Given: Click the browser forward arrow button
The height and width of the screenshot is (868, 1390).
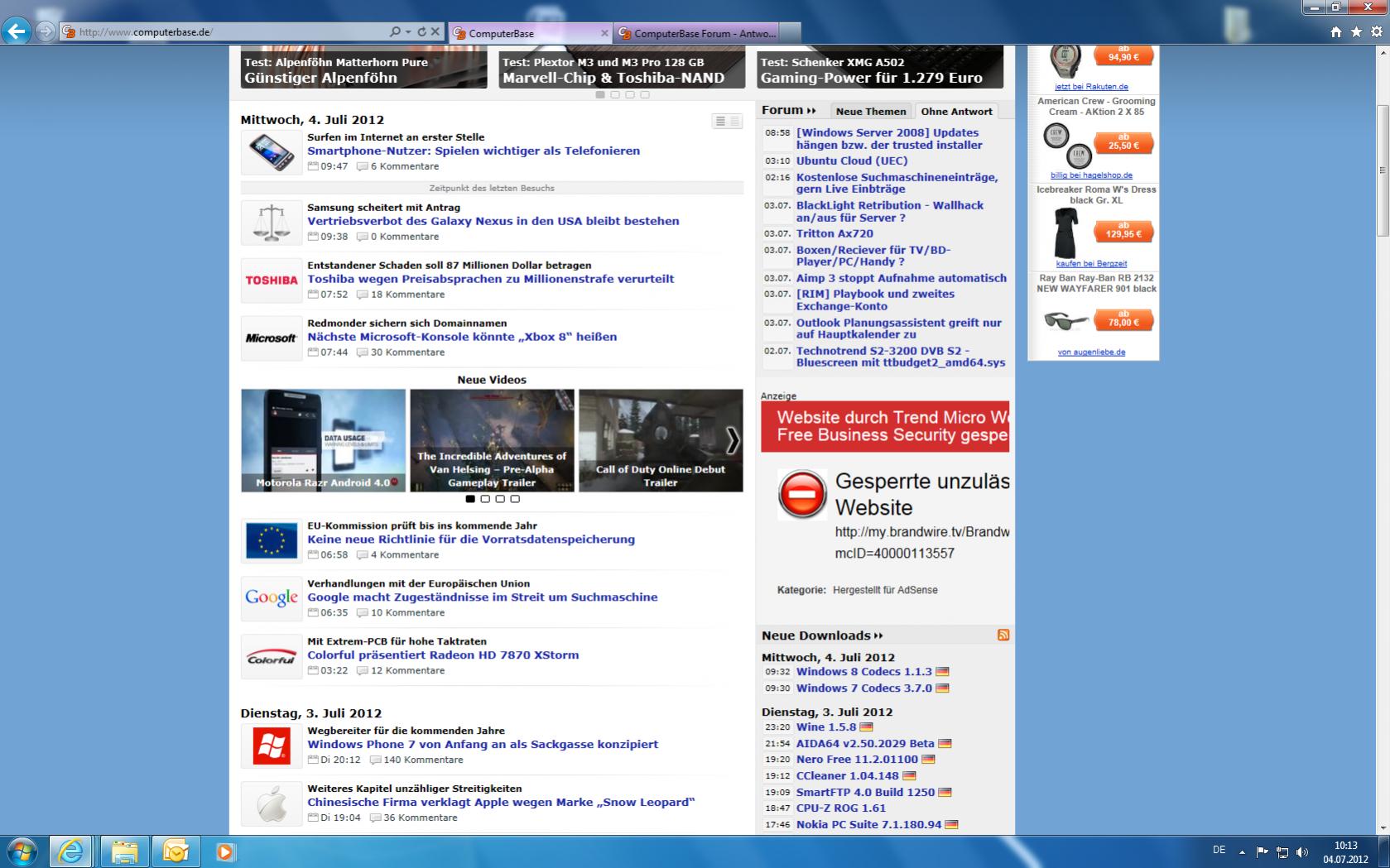Looking at the screenshot, I should coord(46,32).
